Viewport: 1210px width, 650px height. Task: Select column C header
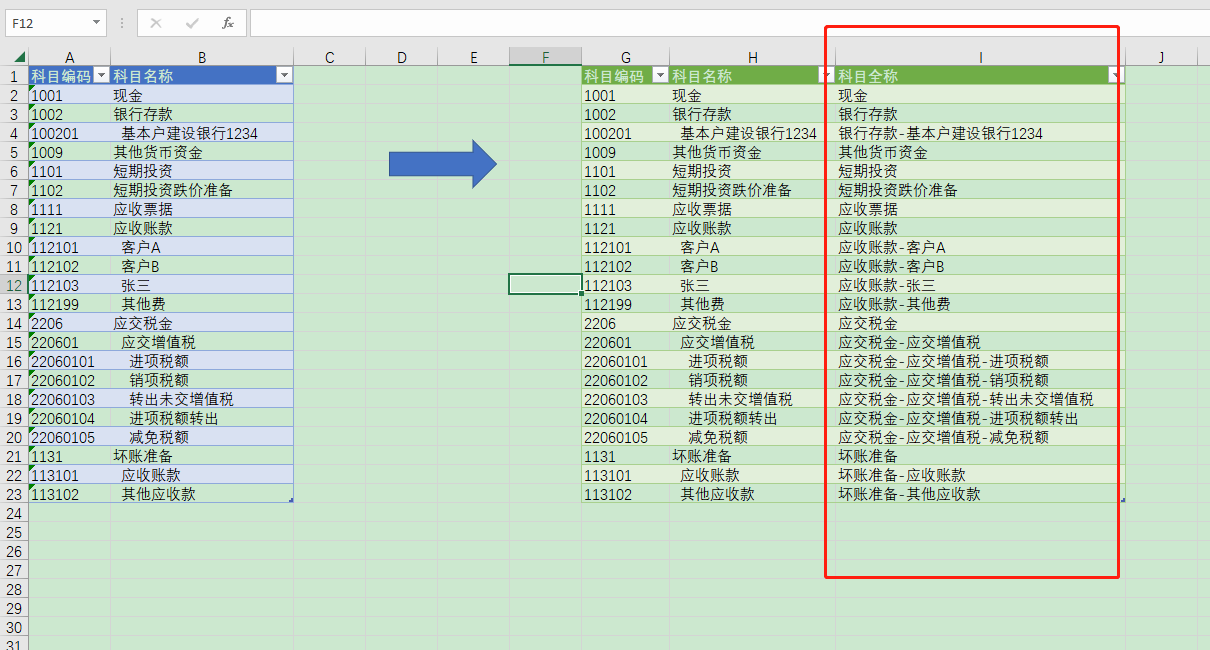coord(329,58)
